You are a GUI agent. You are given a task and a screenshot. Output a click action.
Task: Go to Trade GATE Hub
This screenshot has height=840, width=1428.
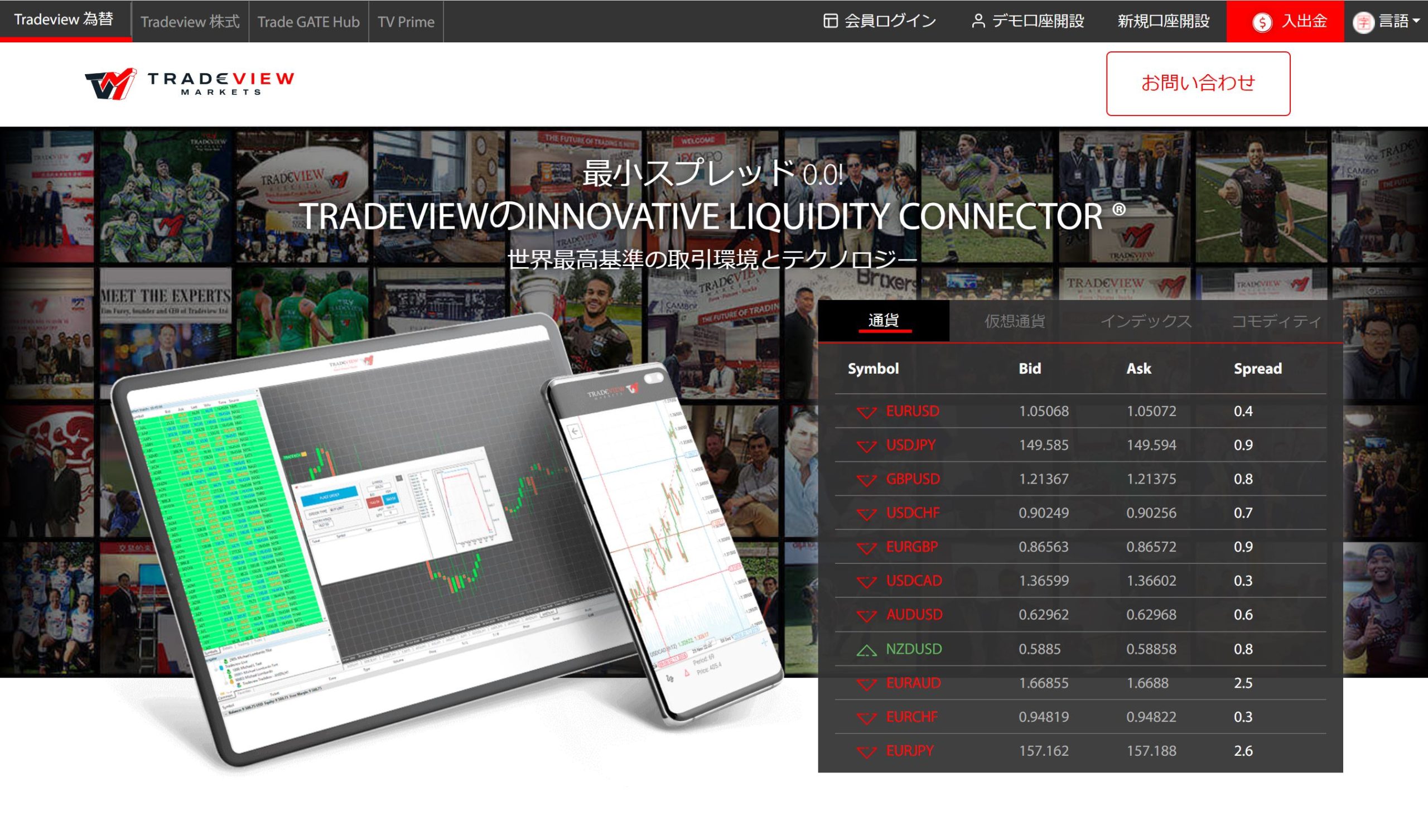[x=308, y=22]
